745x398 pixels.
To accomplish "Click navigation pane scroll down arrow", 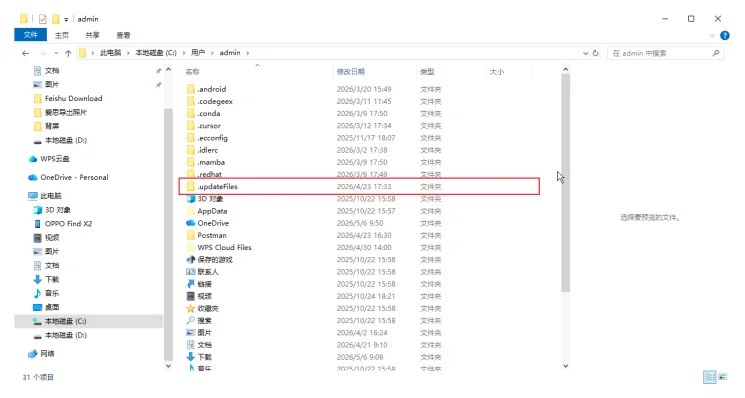I will tap(168, 366).
